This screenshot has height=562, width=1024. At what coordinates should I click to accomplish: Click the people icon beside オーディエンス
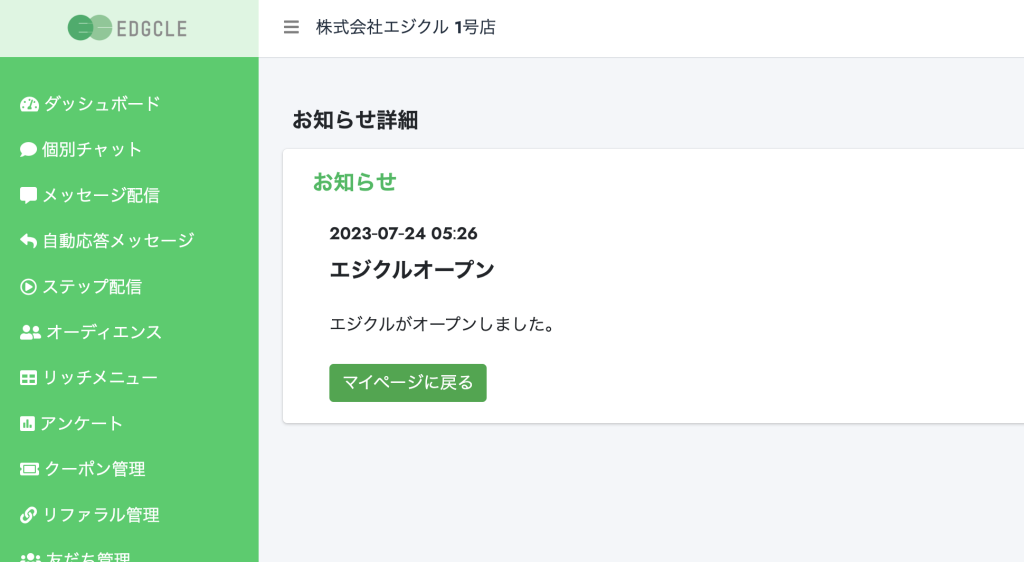point(30,332)
